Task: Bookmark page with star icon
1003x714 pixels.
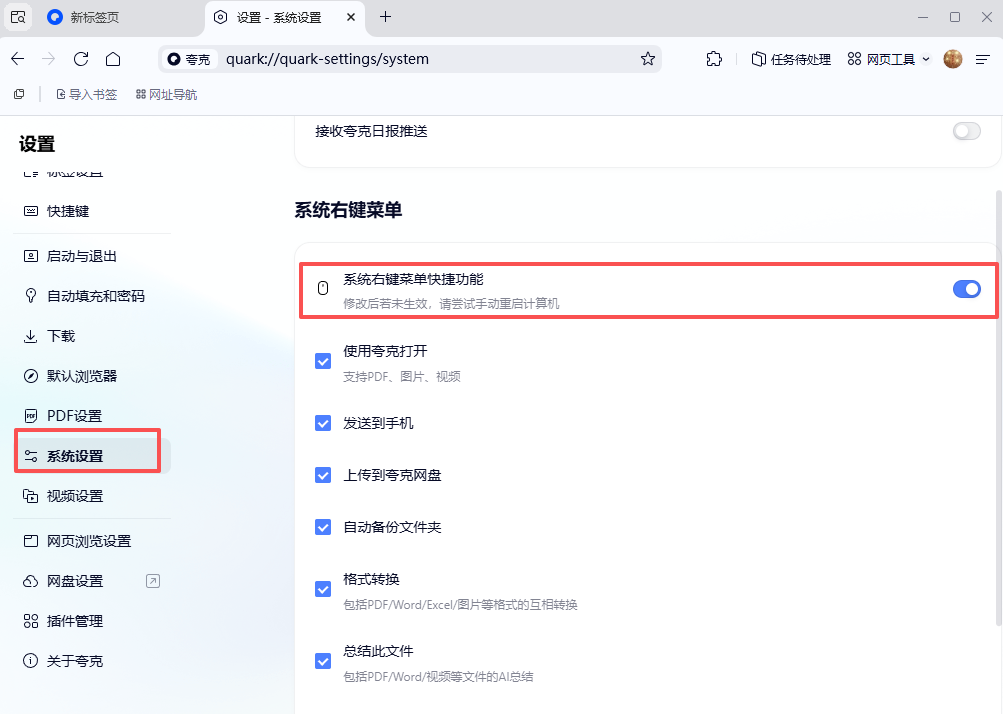Action: click(647, 59)
